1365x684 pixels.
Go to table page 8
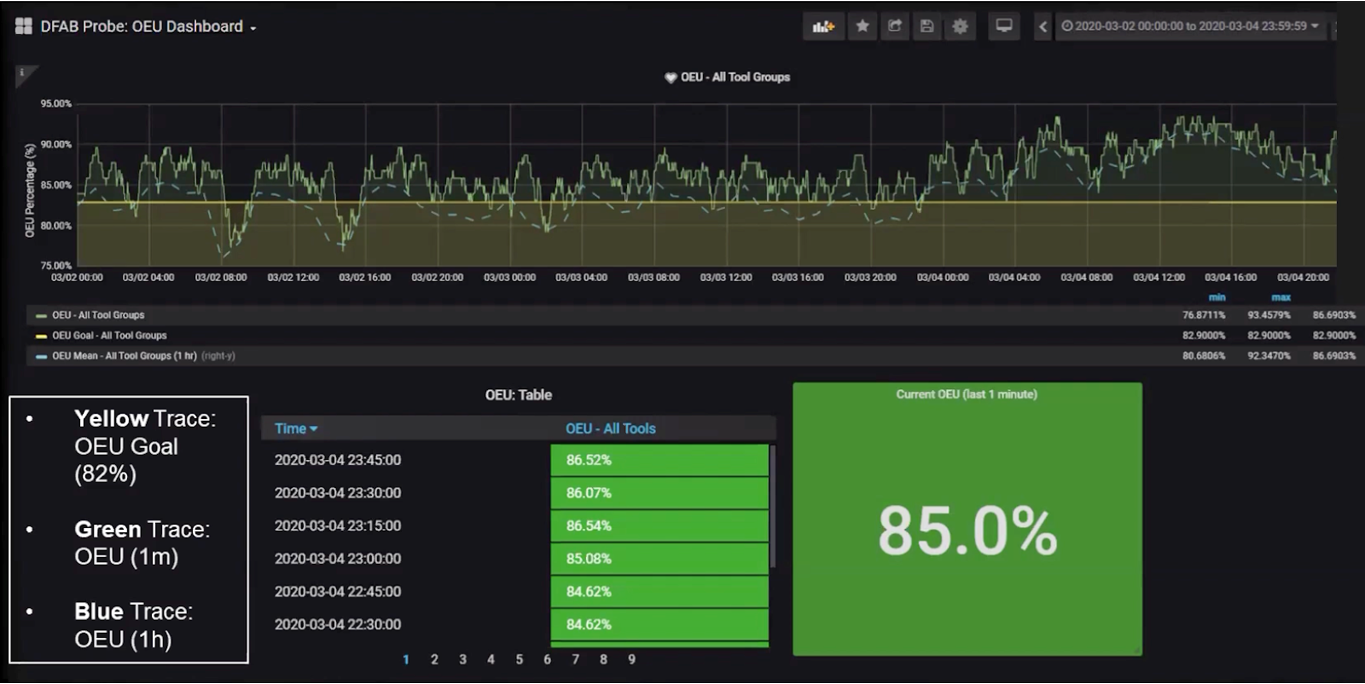pyautogui.click(x=603, y=659)
